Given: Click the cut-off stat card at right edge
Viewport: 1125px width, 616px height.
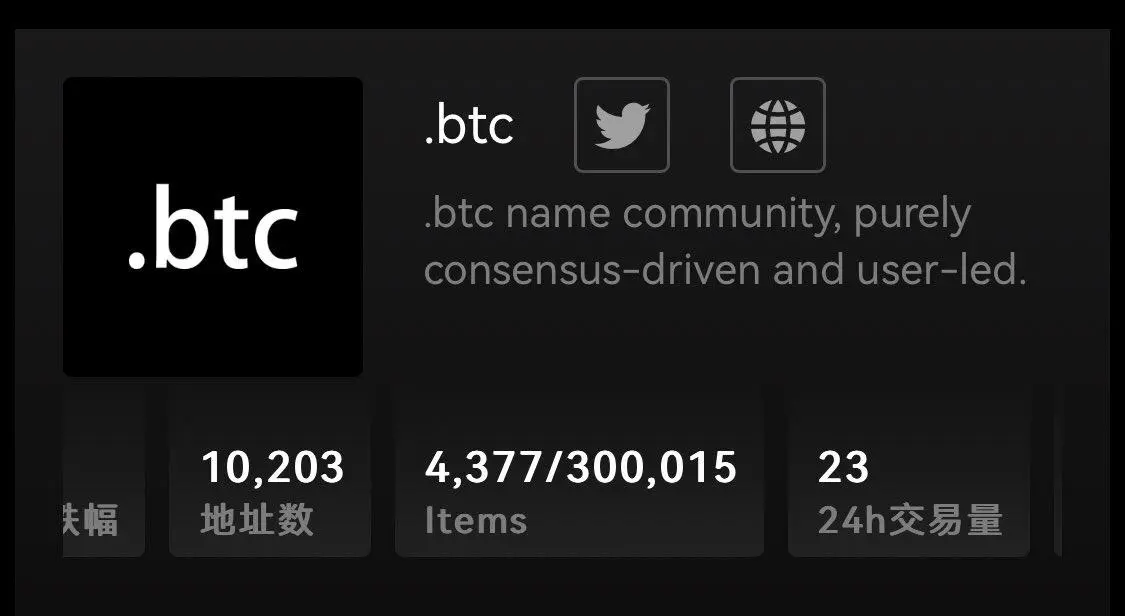Looking at the screenshot, I should [x=1059, y=470].
